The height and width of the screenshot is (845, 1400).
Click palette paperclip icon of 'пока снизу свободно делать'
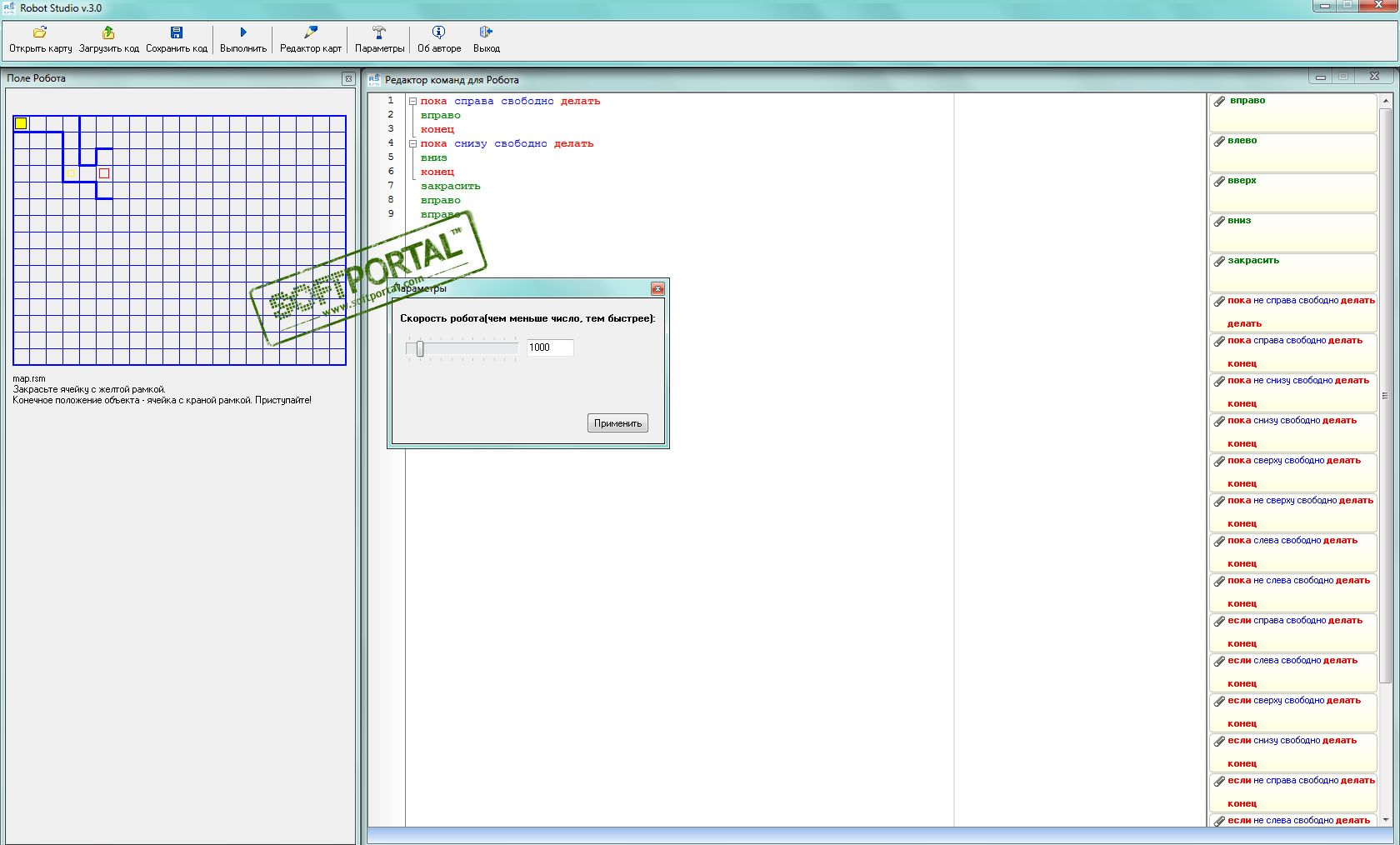[x=1219, y=422]
